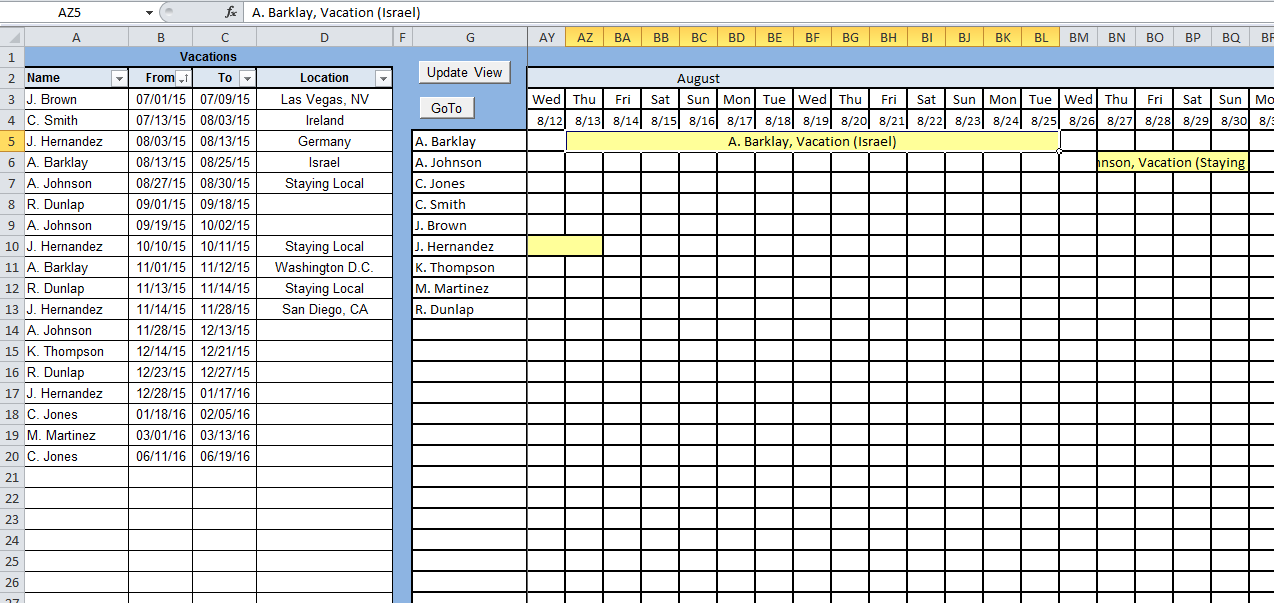Click the Update View button

point(464,72)
